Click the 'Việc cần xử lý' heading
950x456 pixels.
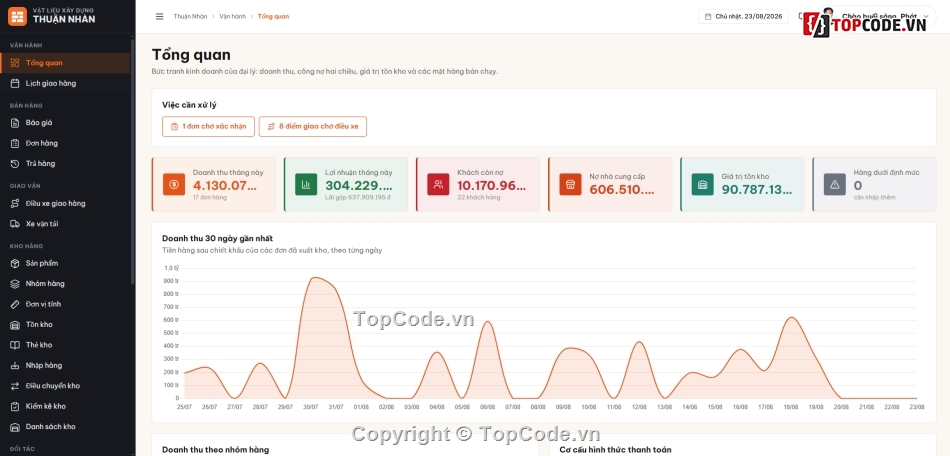pos(189,105)
